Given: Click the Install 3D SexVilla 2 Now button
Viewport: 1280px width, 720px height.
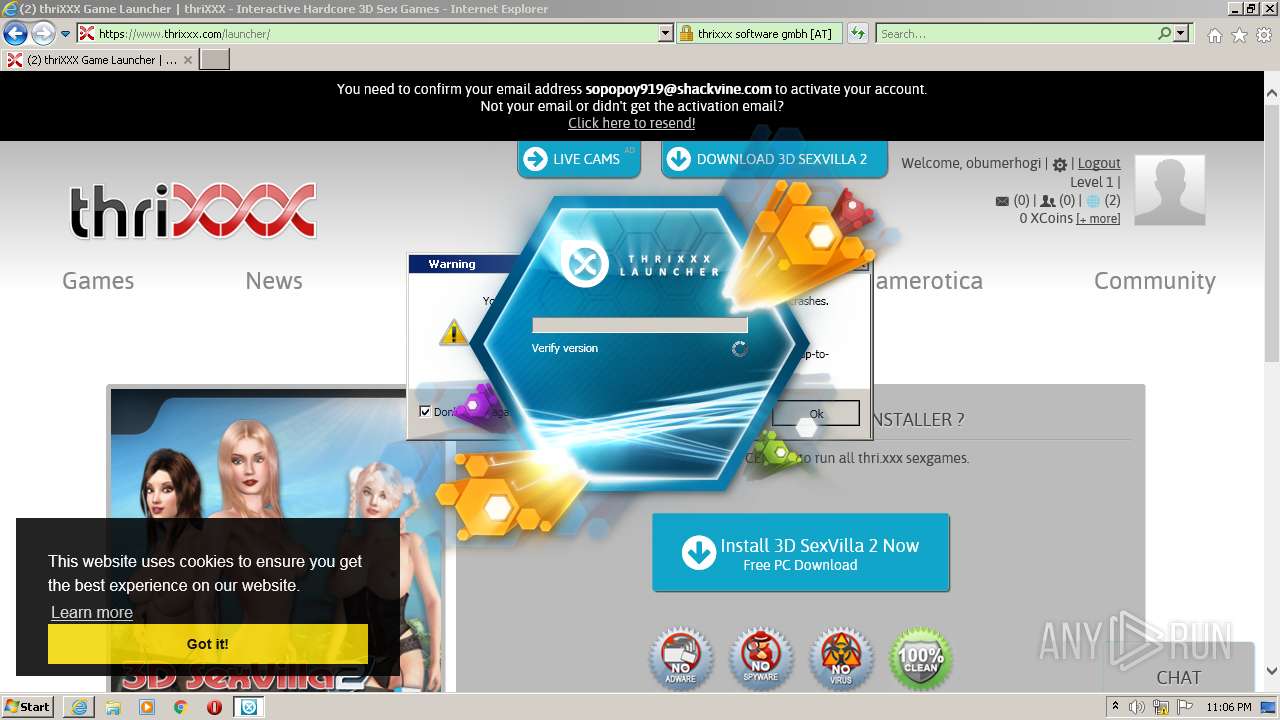Looking at the screenshot, I should point(801,553).
